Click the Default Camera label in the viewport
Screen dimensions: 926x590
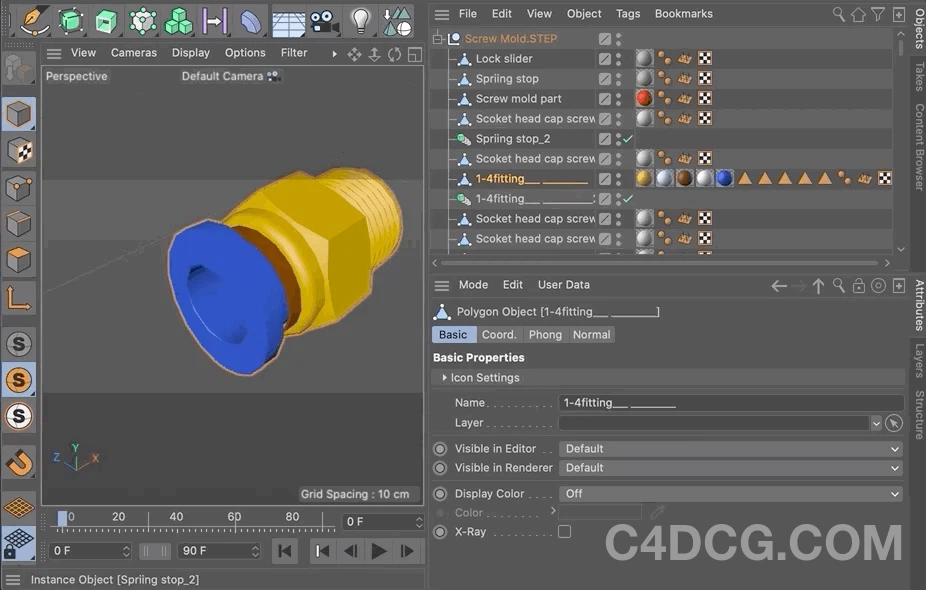222,76
